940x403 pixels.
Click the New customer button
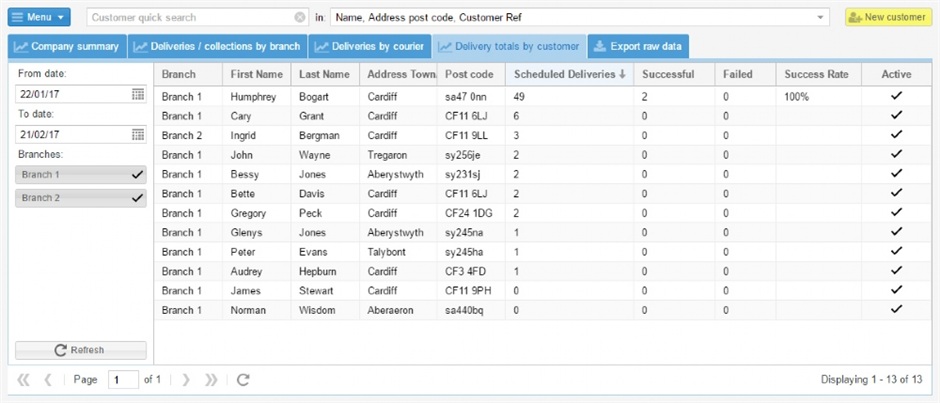coord(888,17)
